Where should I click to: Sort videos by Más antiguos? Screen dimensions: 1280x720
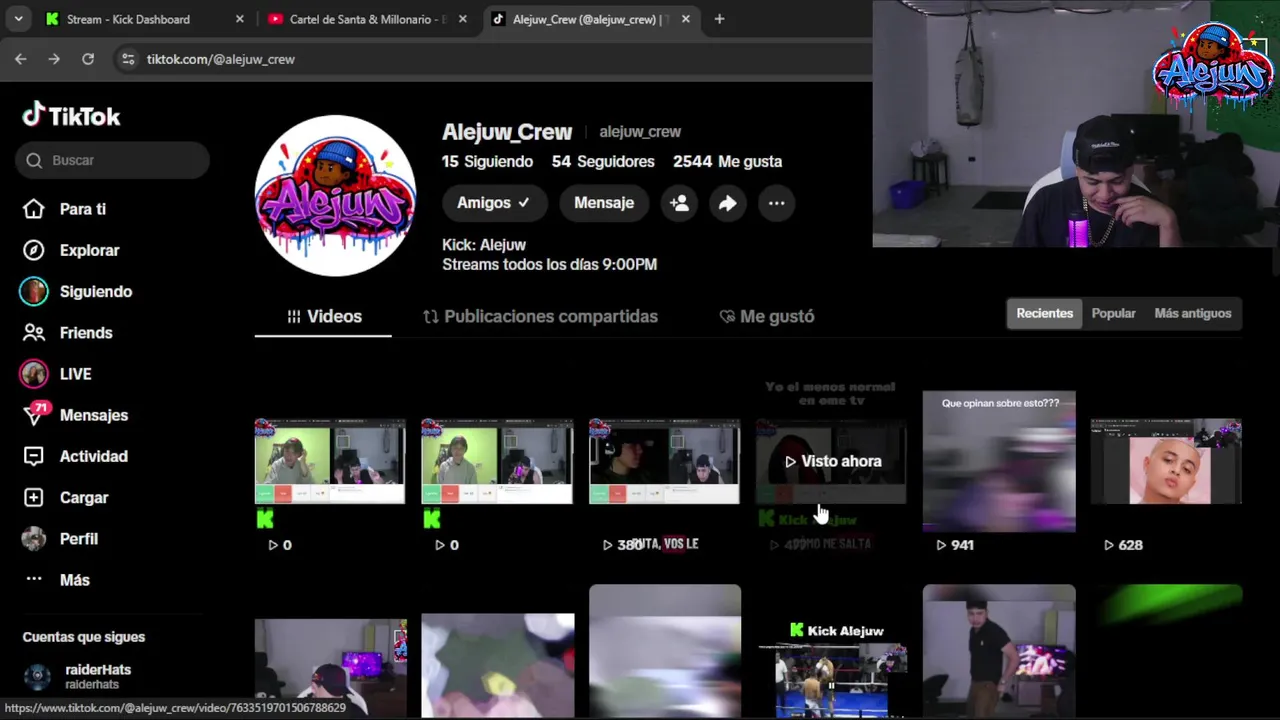click(x=1192, y=313)
